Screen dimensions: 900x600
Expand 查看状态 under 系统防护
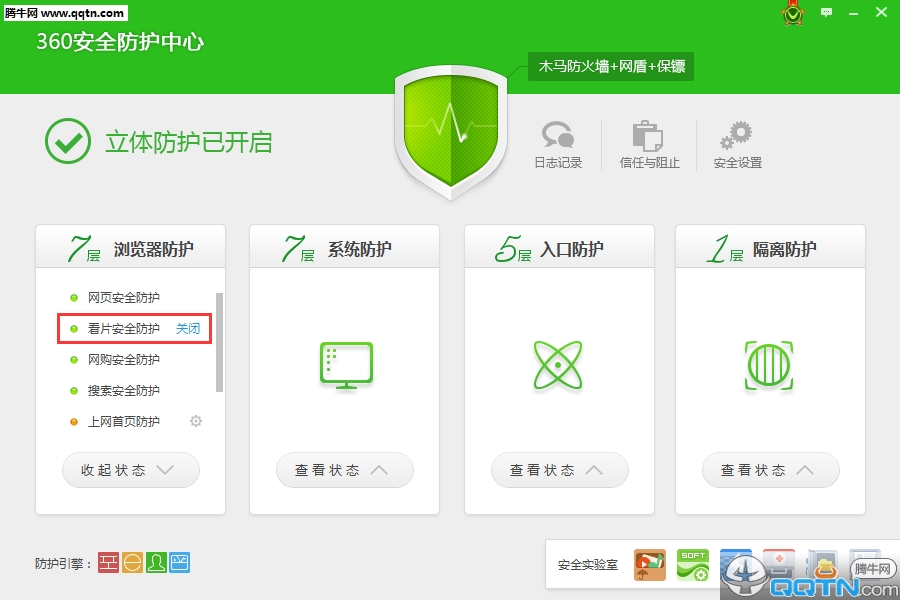click(345, 470)
